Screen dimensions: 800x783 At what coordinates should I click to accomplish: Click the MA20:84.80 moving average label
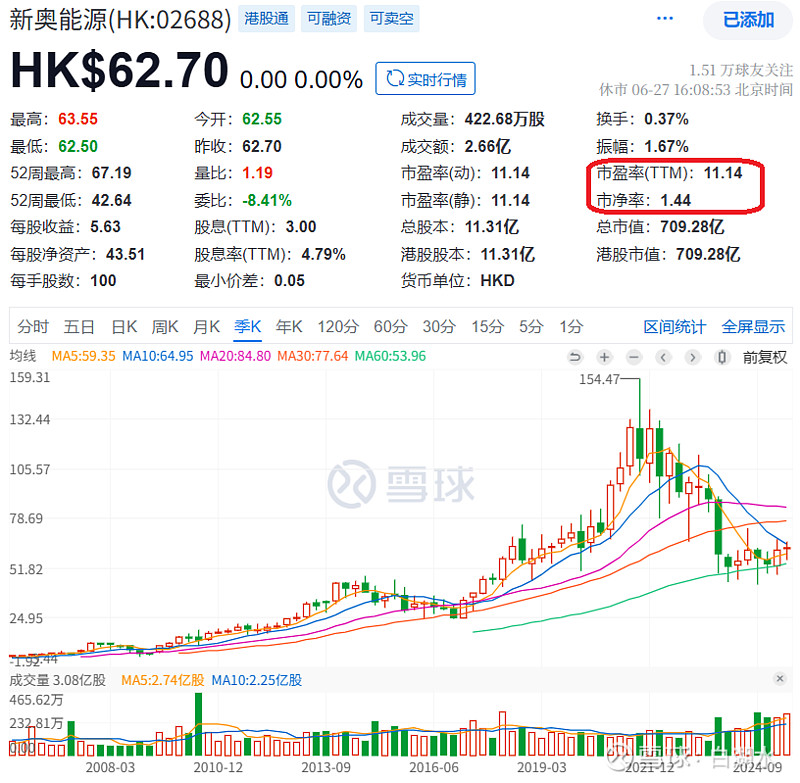pos(235,356)
